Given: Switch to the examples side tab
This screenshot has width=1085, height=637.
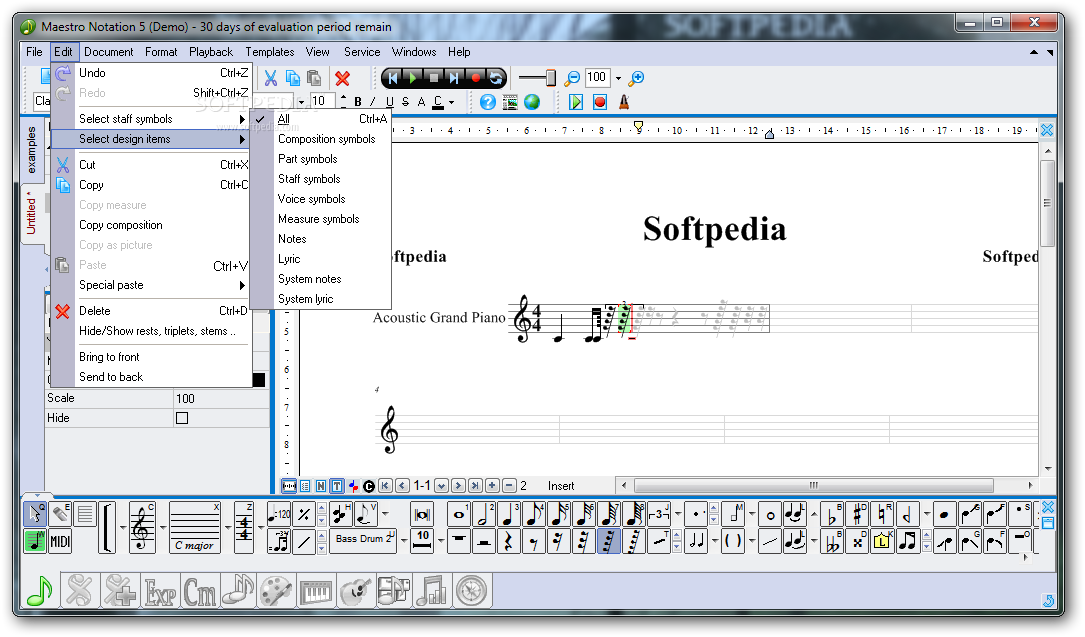Looking at the screenshot, I should pos(31,150).
